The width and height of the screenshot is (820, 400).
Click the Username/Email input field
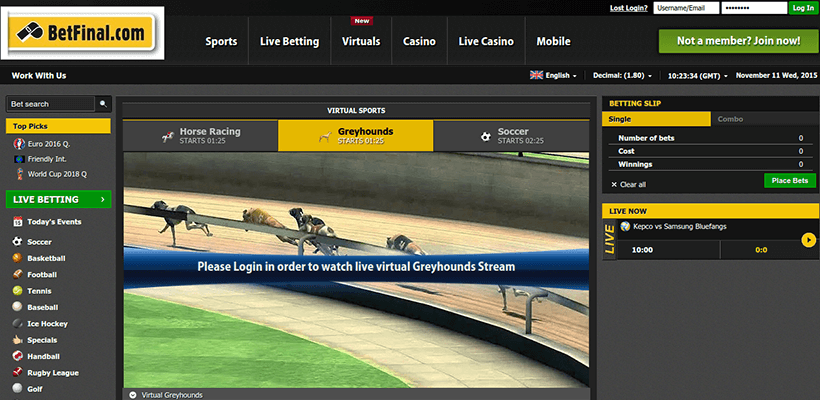point(686,8)
